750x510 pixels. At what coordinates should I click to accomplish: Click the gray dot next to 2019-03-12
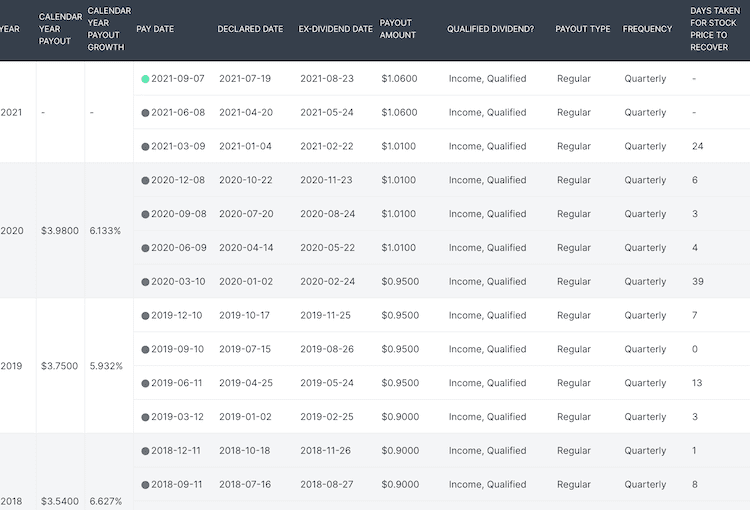click(145, 417)
